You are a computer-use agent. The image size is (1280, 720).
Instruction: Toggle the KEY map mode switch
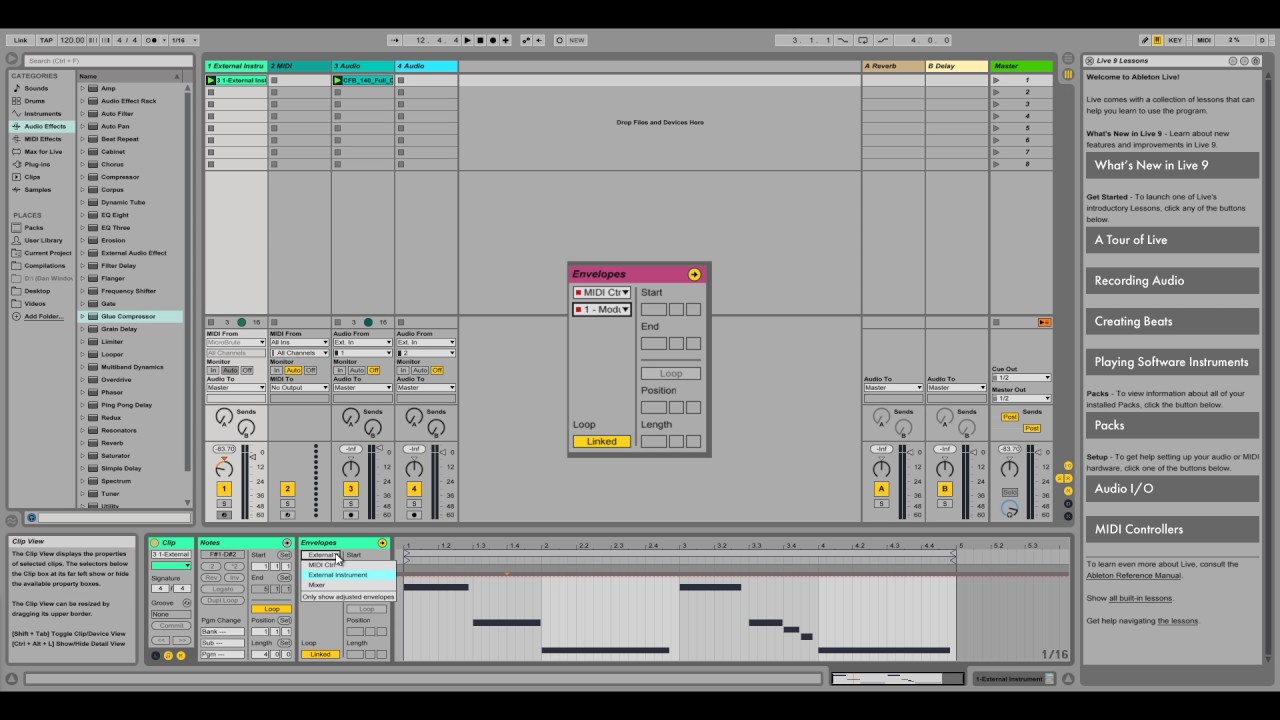click(1175, 40)
